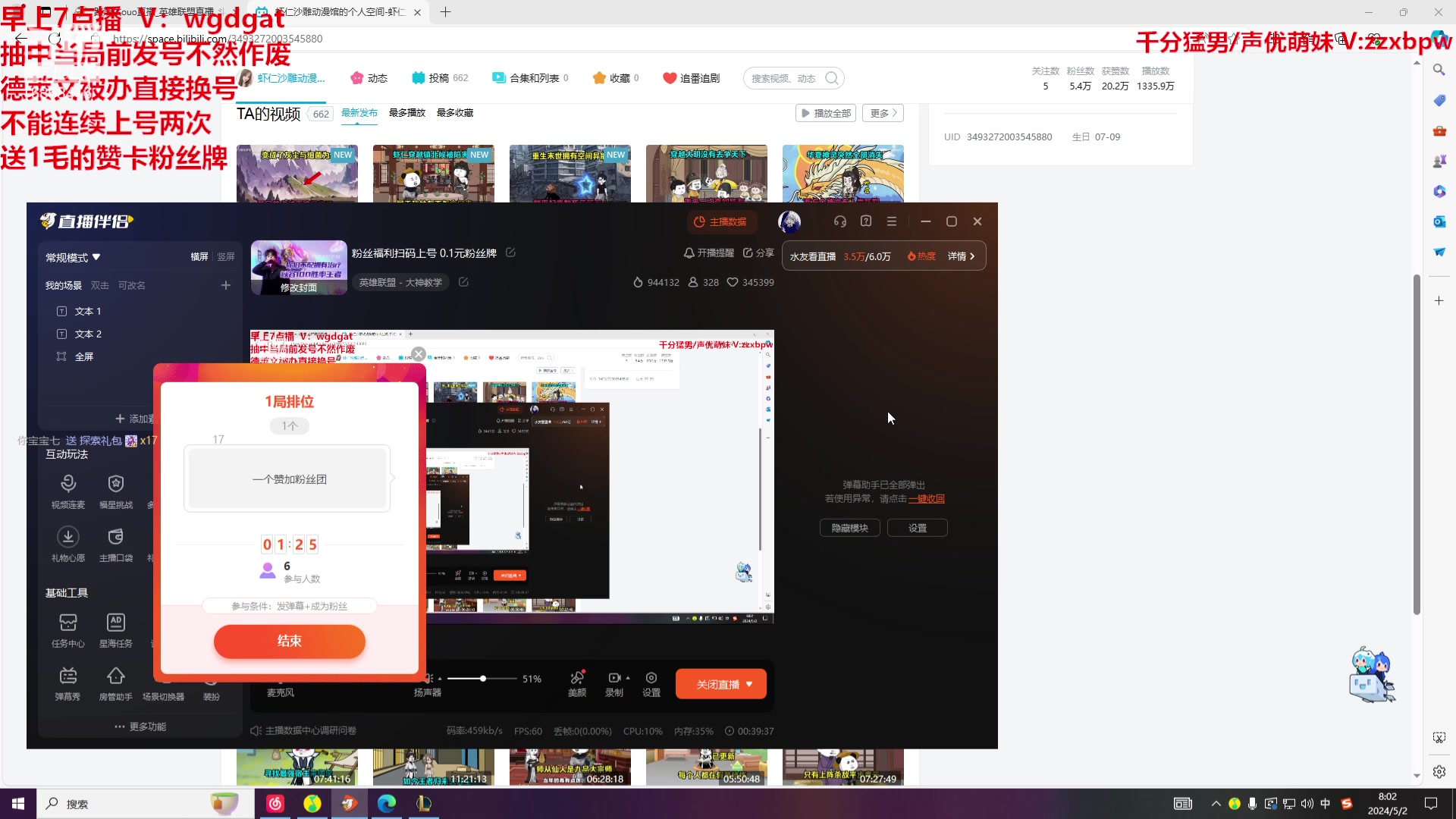This screenshot has width=1456, height=819.
Task: Click the streamer avatar in 直播伴侣
Action: [789, 221]
